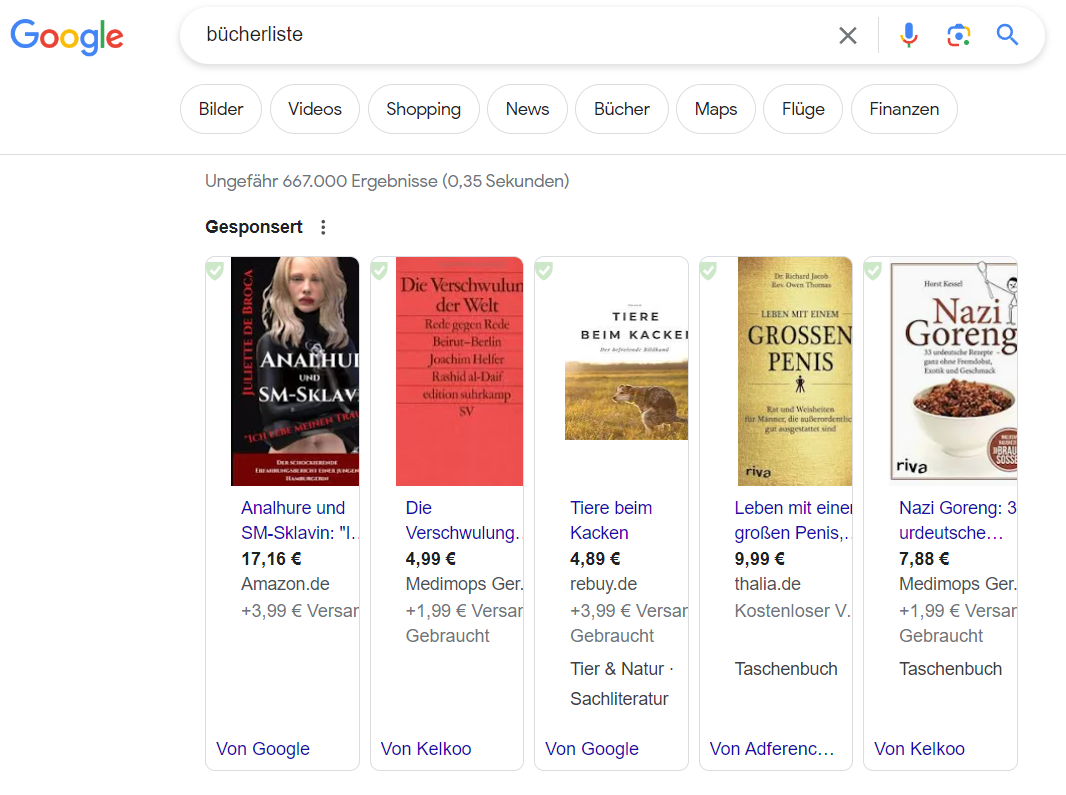Viewport: 1066px width, 795px height.
Task: Click the green shield badge on the Amazon.de card
Action: (215, 270)
